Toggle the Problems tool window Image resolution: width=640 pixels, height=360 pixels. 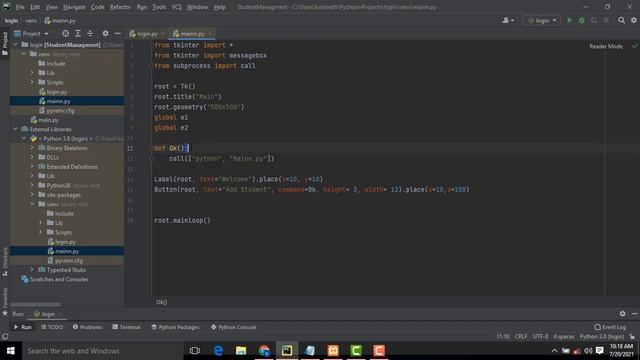tap(87, 327)
